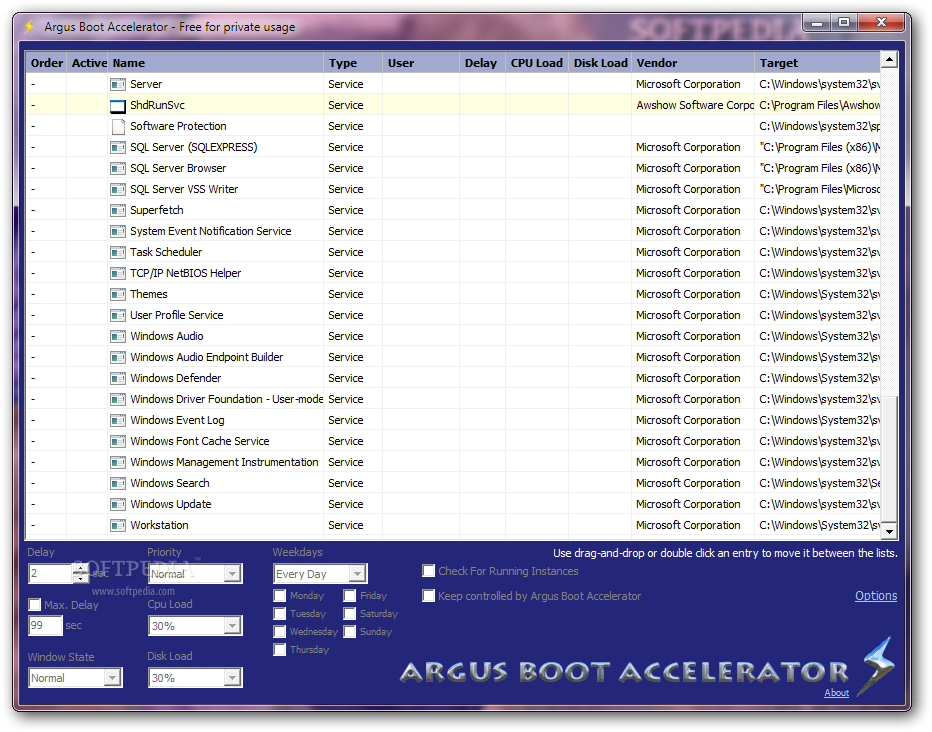
Task: Click the Max. Delay 99 input field
Action: click(45, 626)
